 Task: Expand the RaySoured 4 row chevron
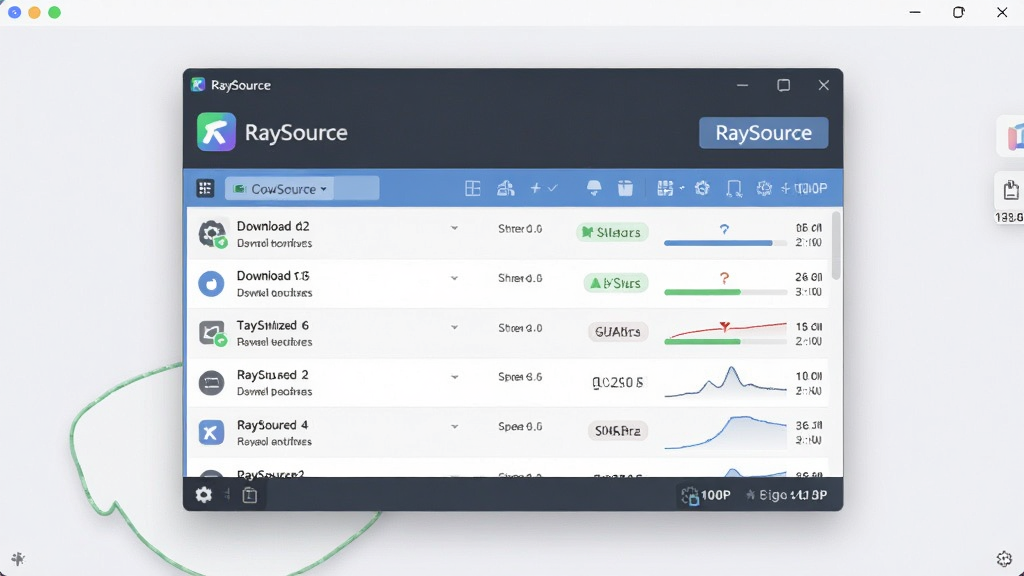pos(454,427)
